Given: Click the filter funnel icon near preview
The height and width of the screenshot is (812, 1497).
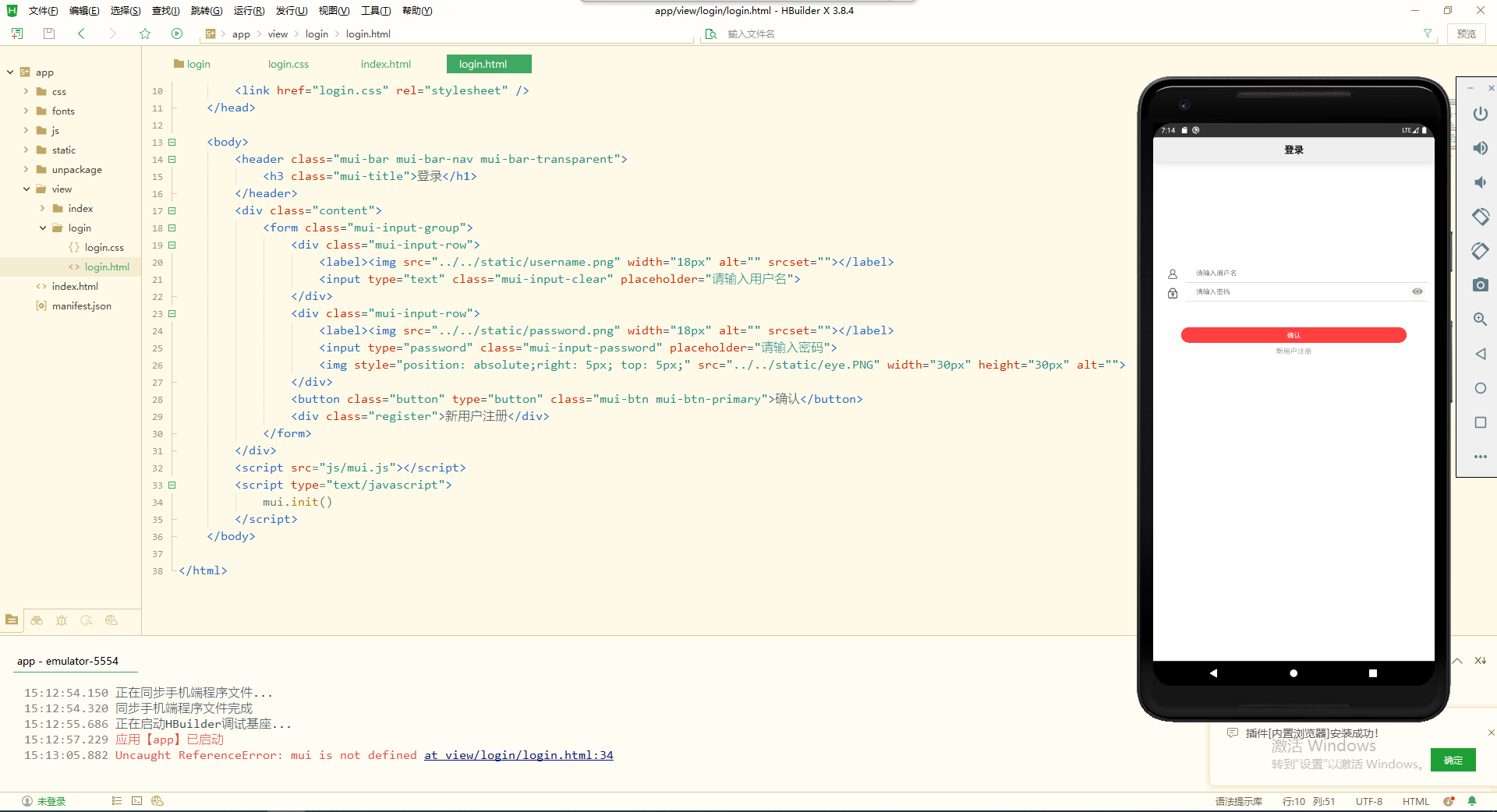Looking at the screenshot, I should coord(1428,34).
